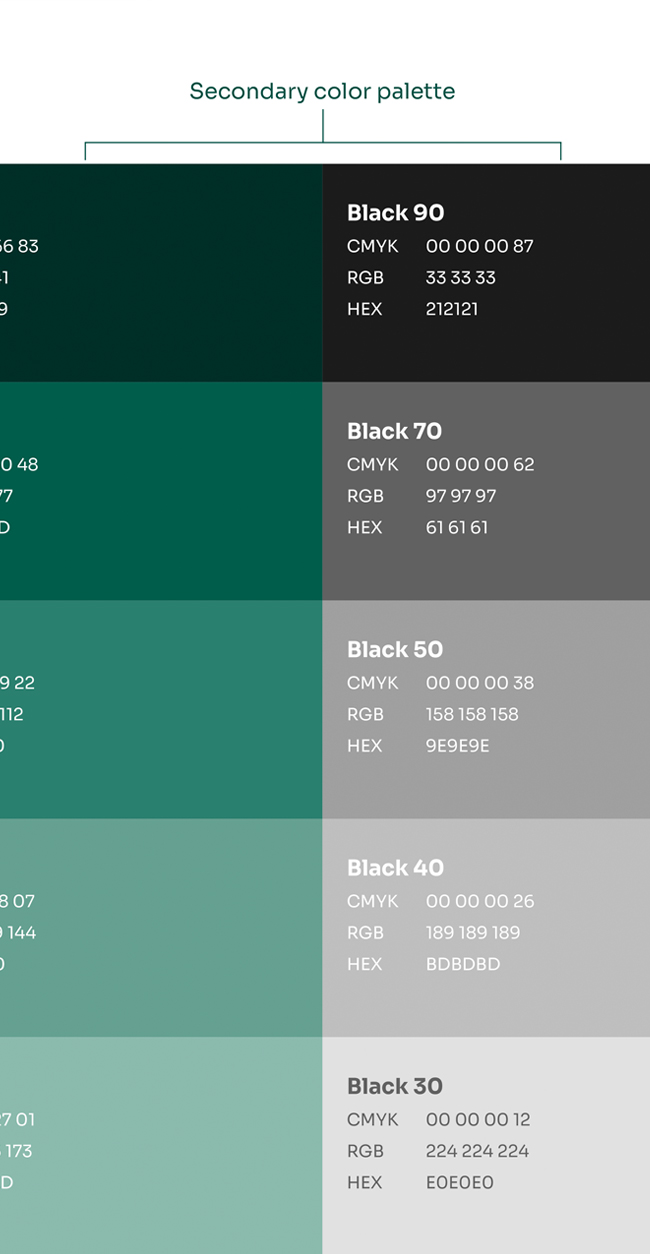The image size is (650, 1254).
Task: Select the HEX value BDBDBD
Action: [x=463, y=964]
